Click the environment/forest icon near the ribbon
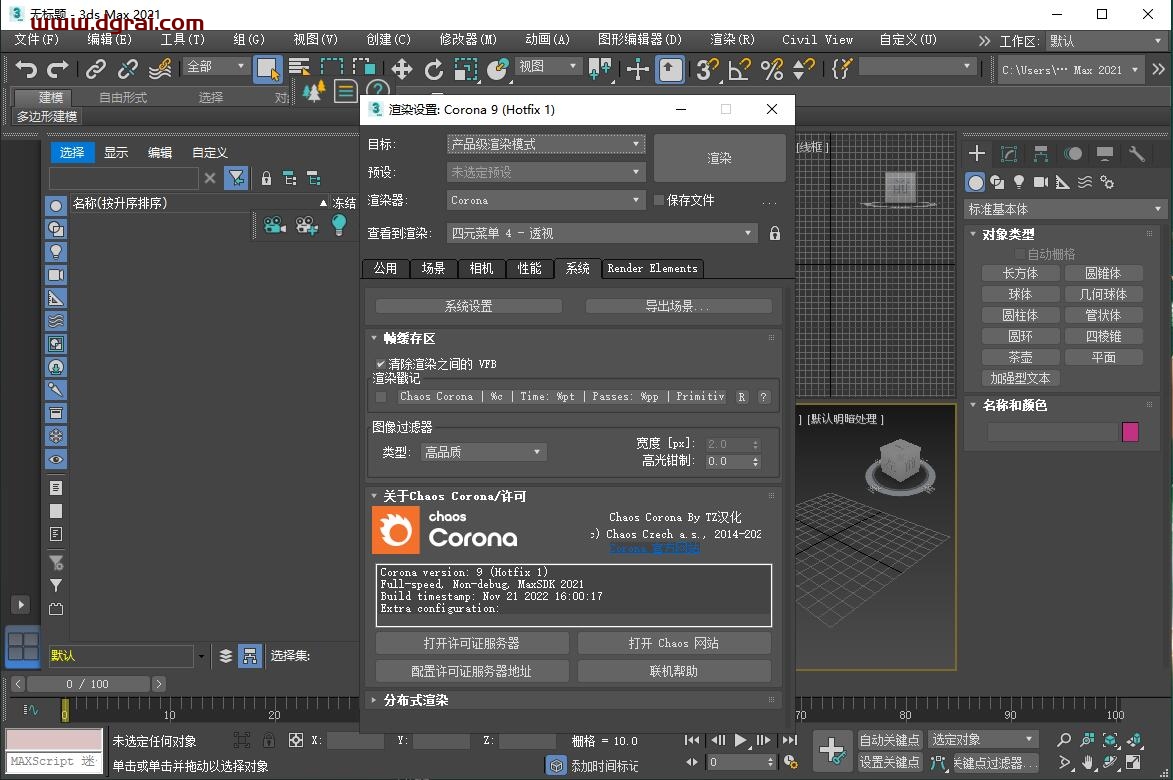 click(313, 91)
